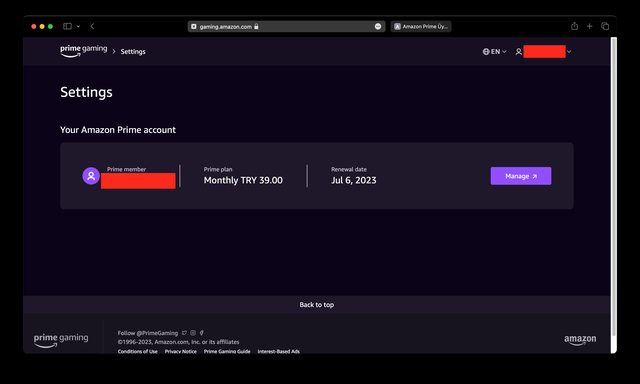Show the tab overview icon
Screen dimensions: 640x384
click(x=605, y=26)
